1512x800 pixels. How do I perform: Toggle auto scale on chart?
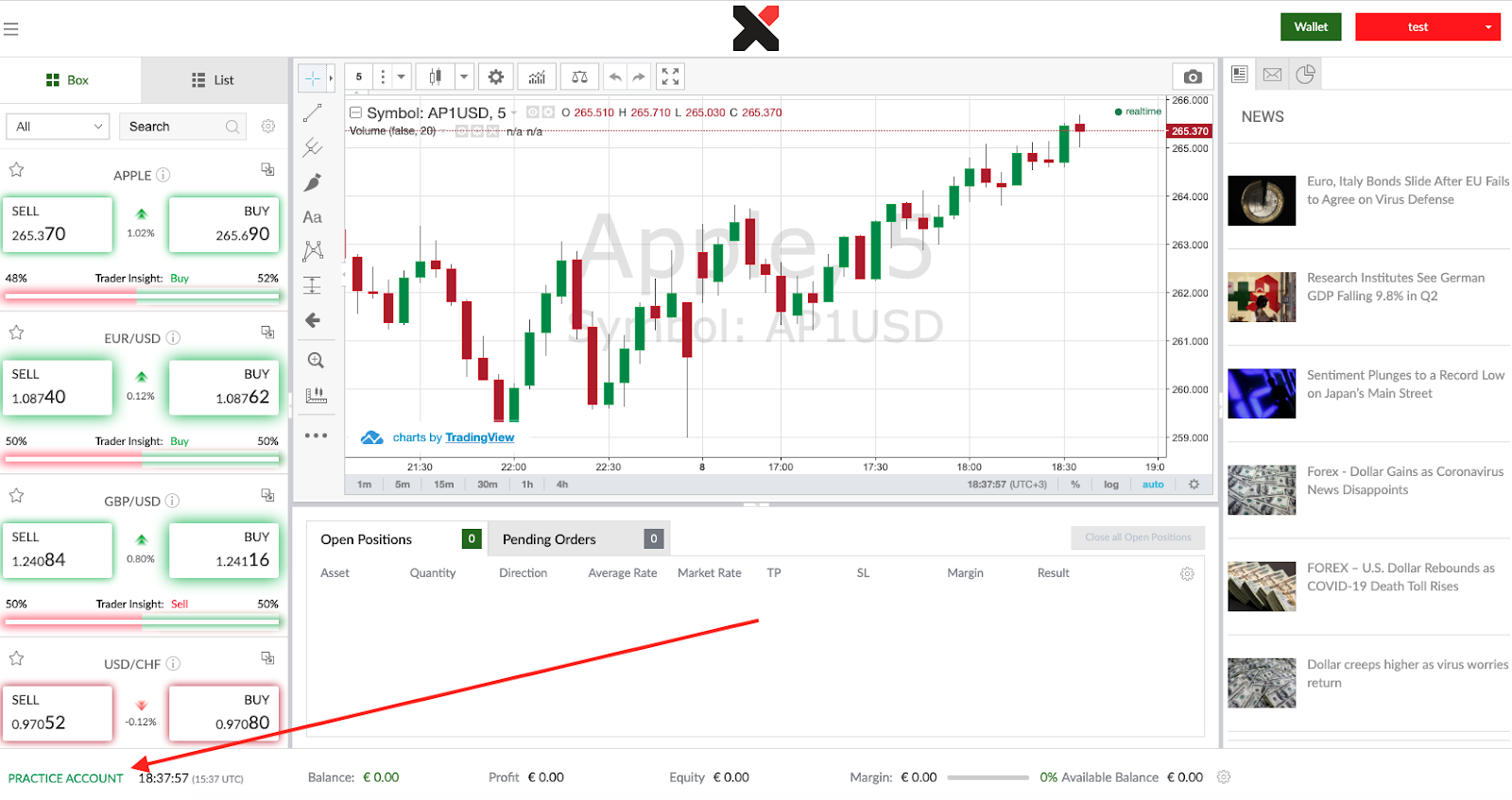pyautogui.click(x=1153, y=484)
